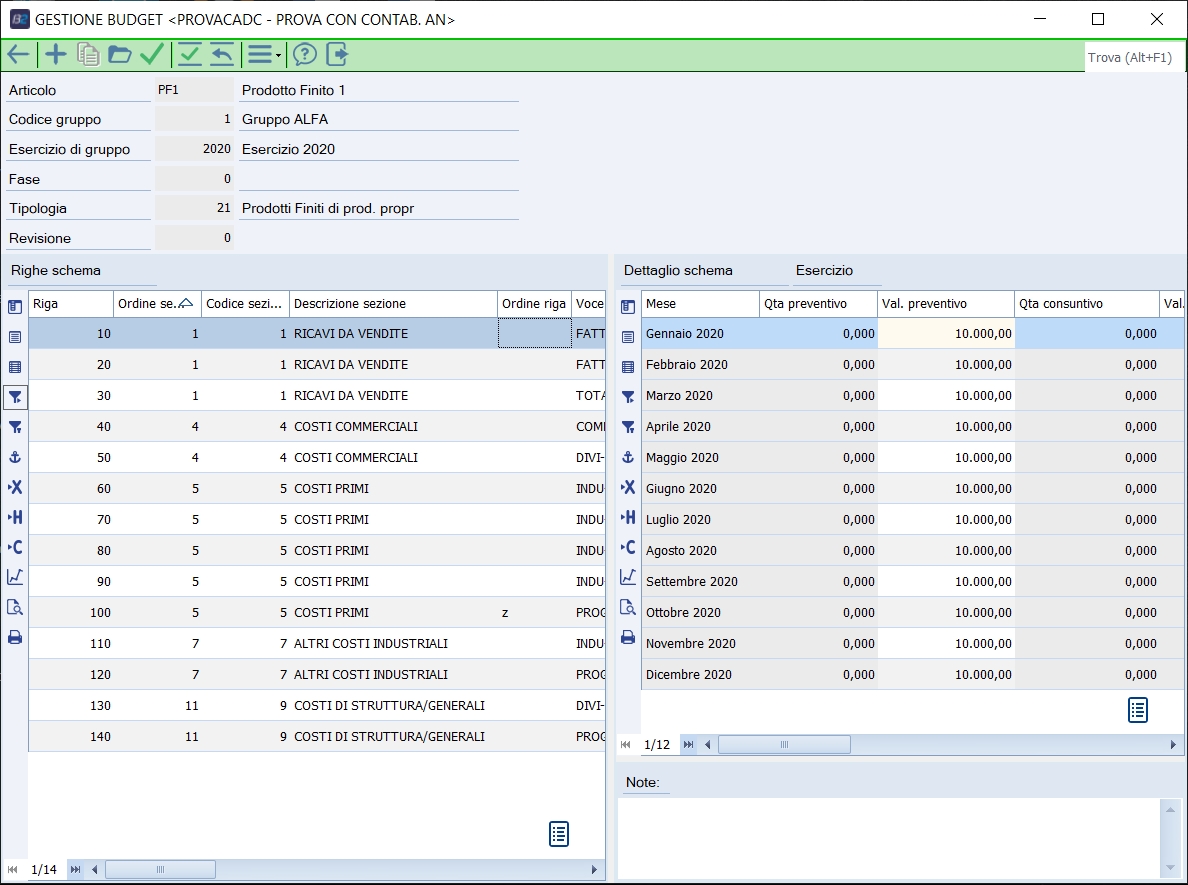Image resolution: width=1188 pixels, height=885 pixels.
Task: Switch to the Esercizio tab
Action: click(824, 271)
